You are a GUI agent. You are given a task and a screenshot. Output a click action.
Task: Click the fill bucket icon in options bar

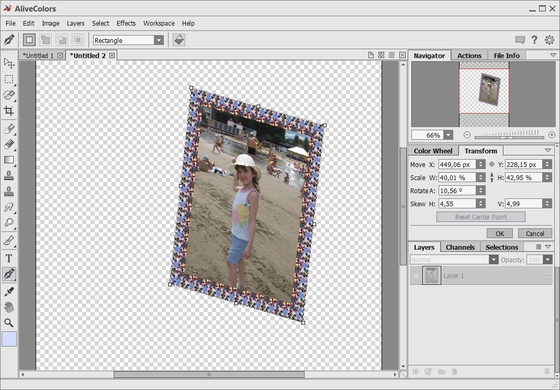click(179, 40)
